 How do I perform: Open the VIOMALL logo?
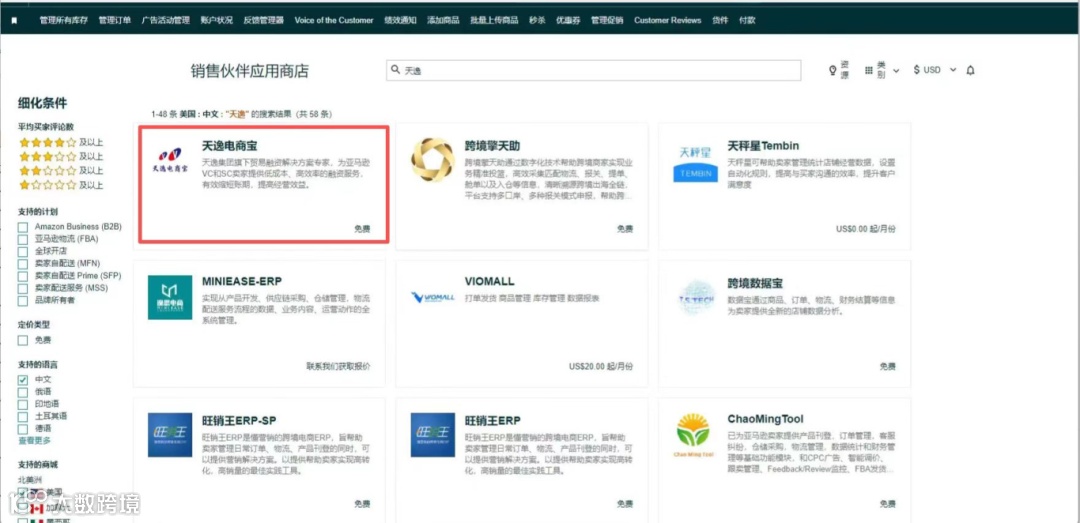[x=433, y=297]
